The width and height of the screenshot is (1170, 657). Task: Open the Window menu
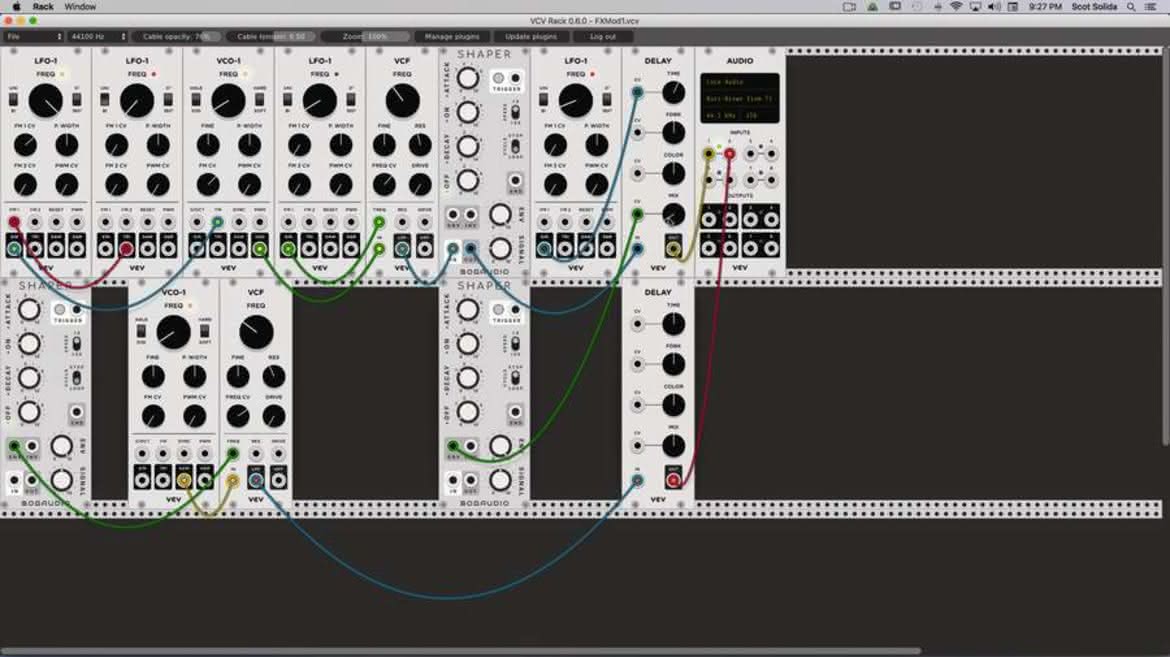[80, 7]
